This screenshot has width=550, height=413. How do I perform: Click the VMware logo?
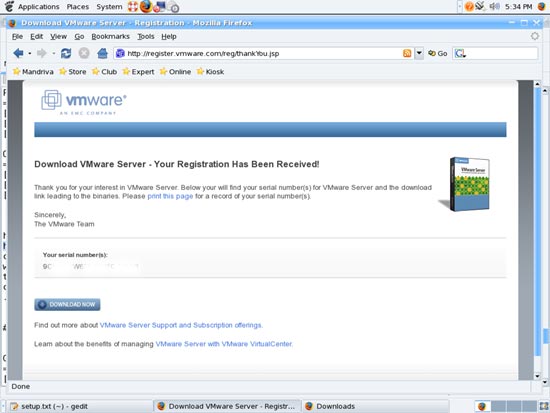pyautogui.click(x=84, y=102)
